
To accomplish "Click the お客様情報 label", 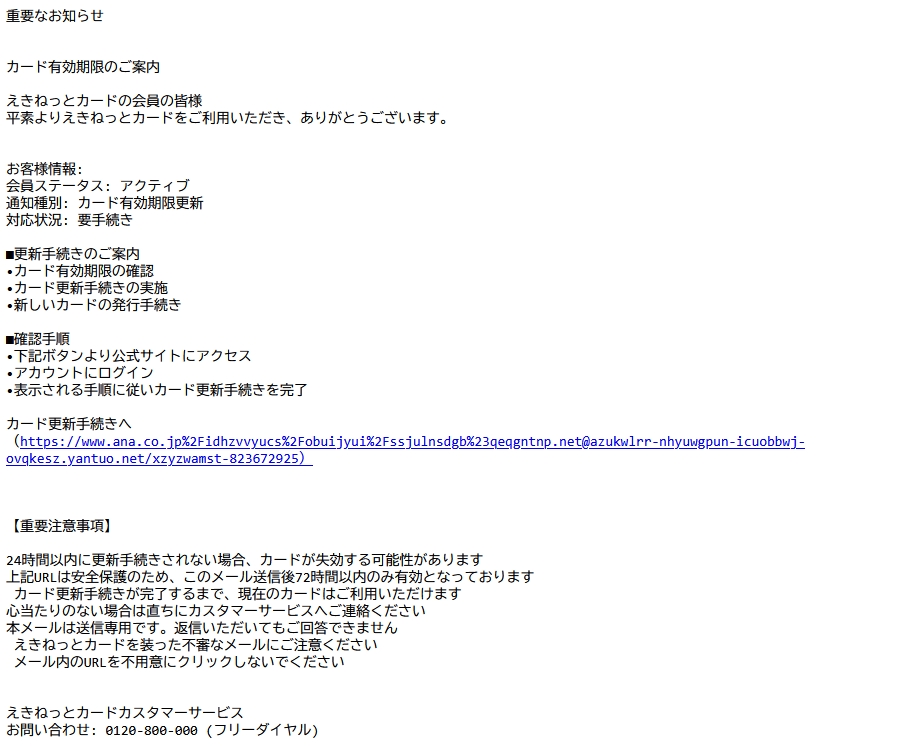I will (44, 169).
